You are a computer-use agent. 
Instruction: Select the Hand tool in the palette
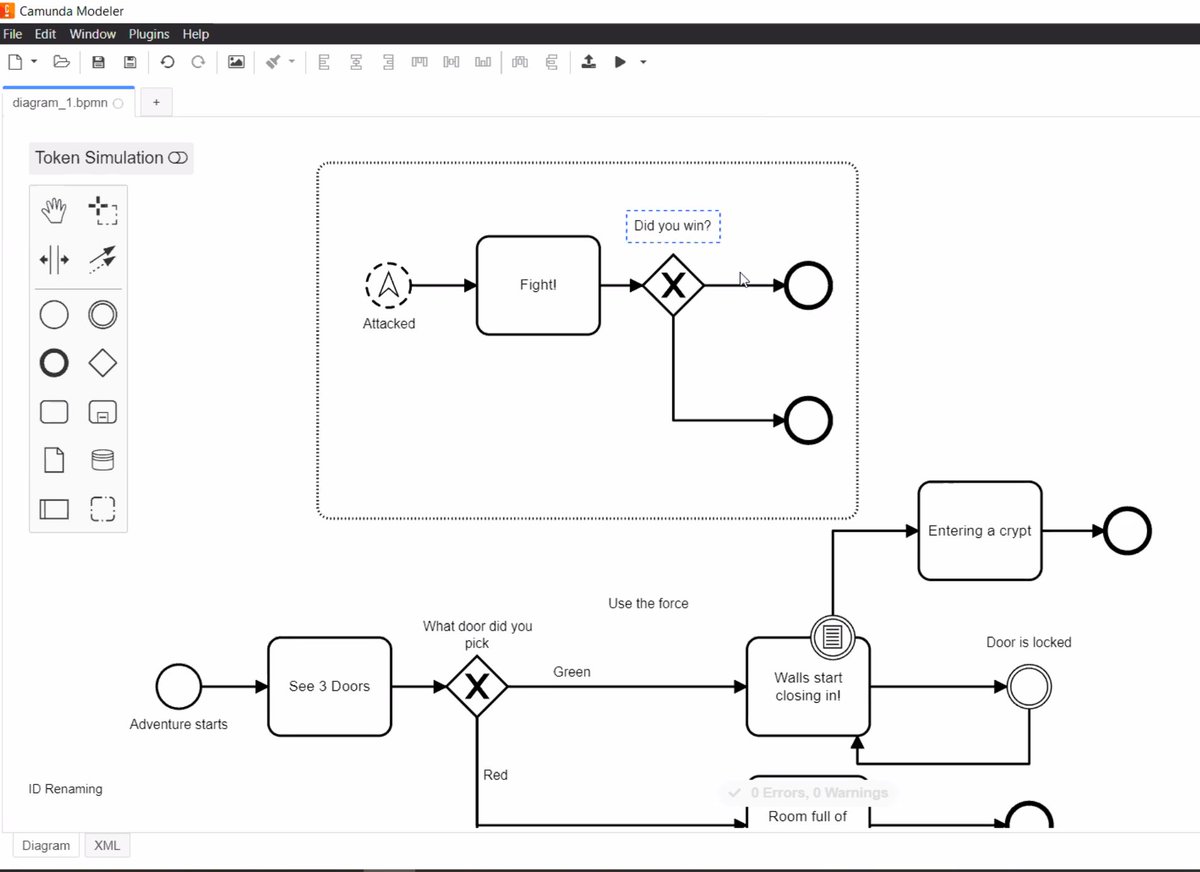pos(54,210)
